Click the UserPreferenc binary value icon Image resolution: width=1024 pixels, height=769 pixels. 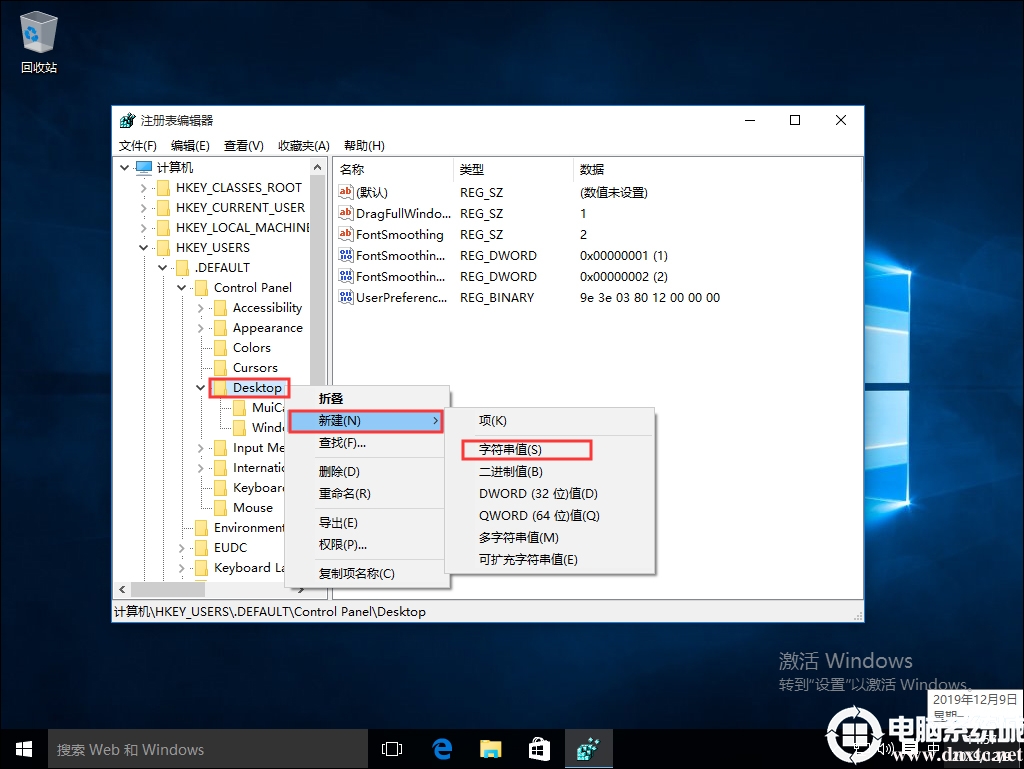[x=345, y=297]
